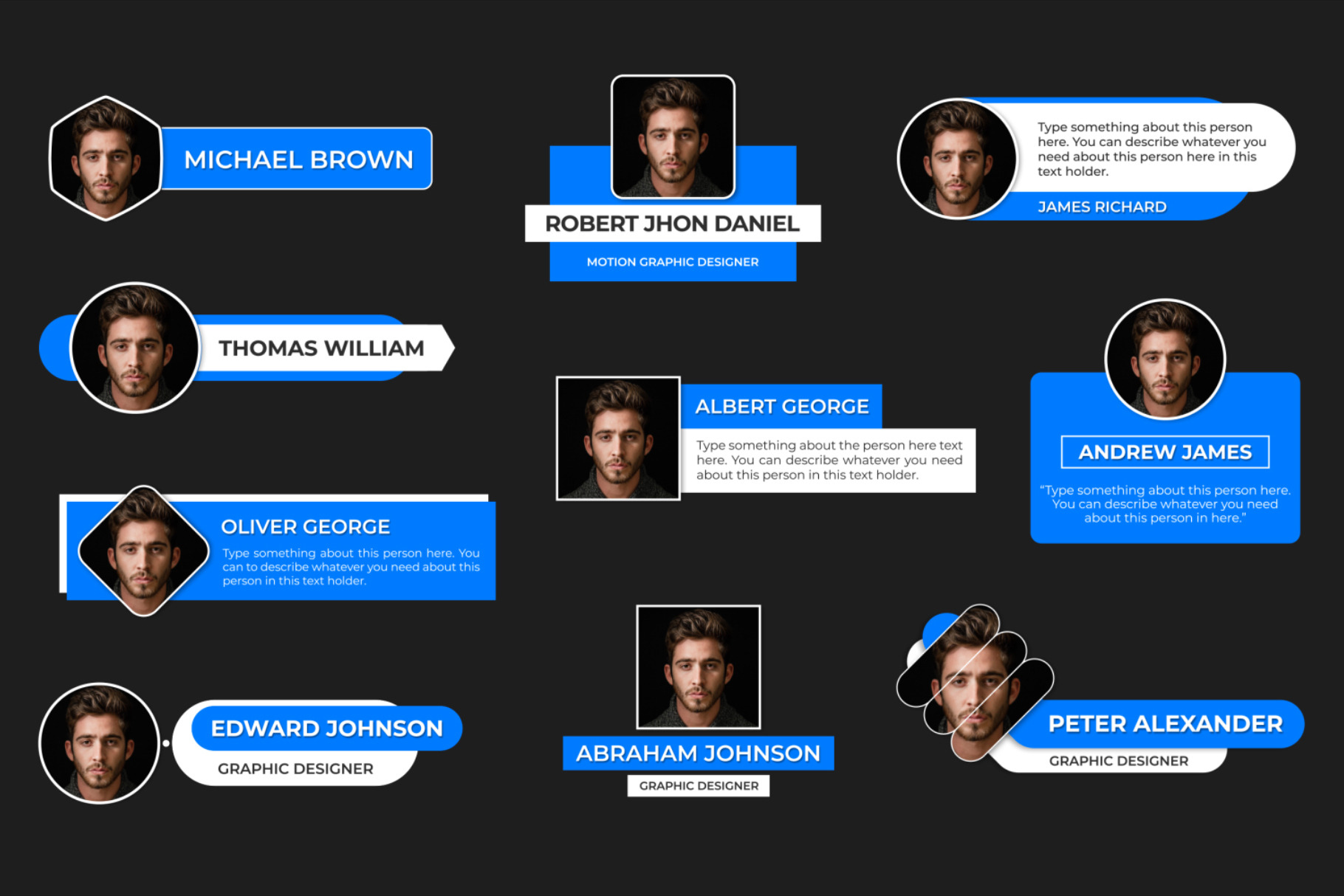Click the Michael Brown hexagon portrait
The width and height of the screenshot is (1344, 896).
[105, 159]
